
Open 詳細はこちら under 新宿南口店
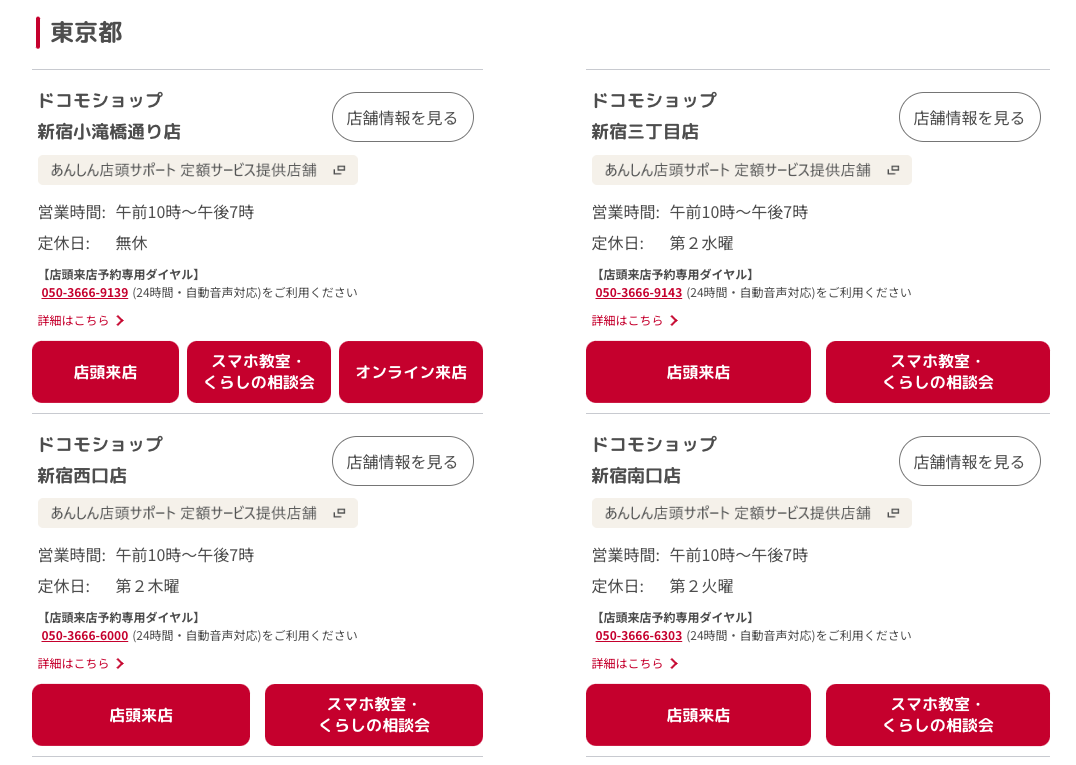pos(627,663)
